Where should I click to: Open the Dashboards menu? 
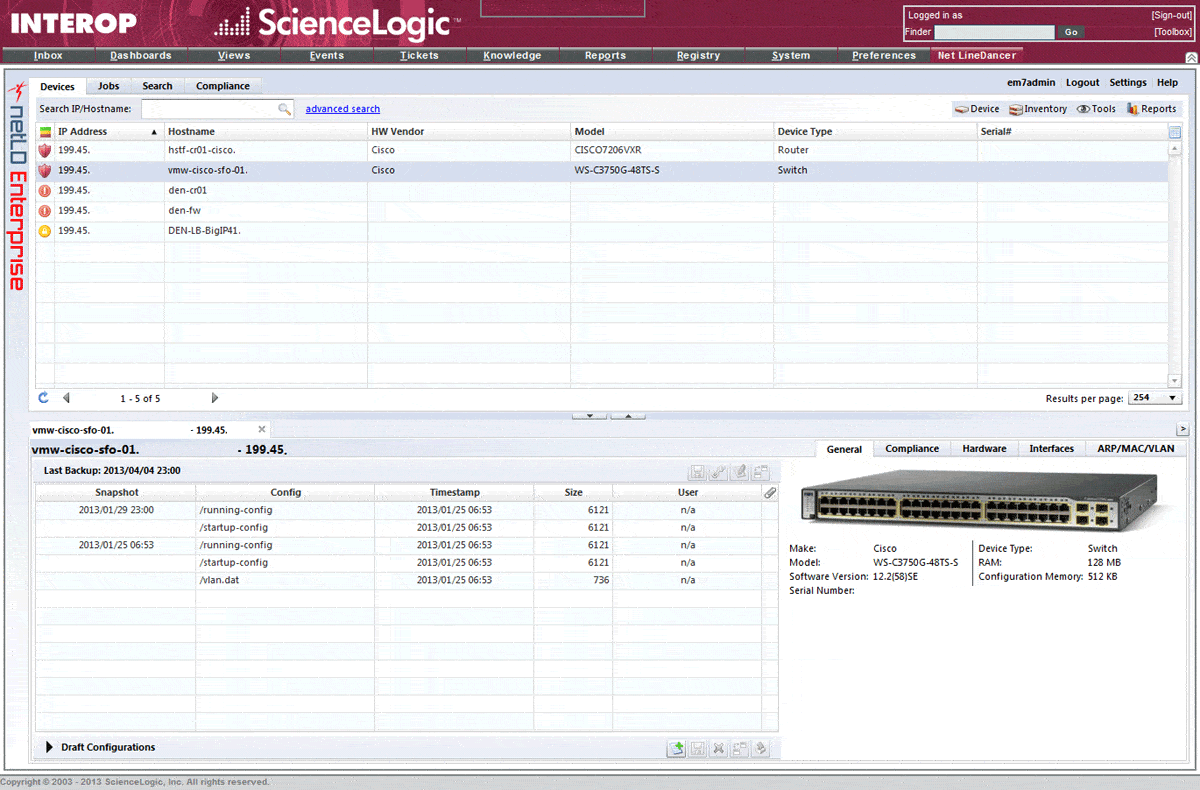click(x=141, y=56)
